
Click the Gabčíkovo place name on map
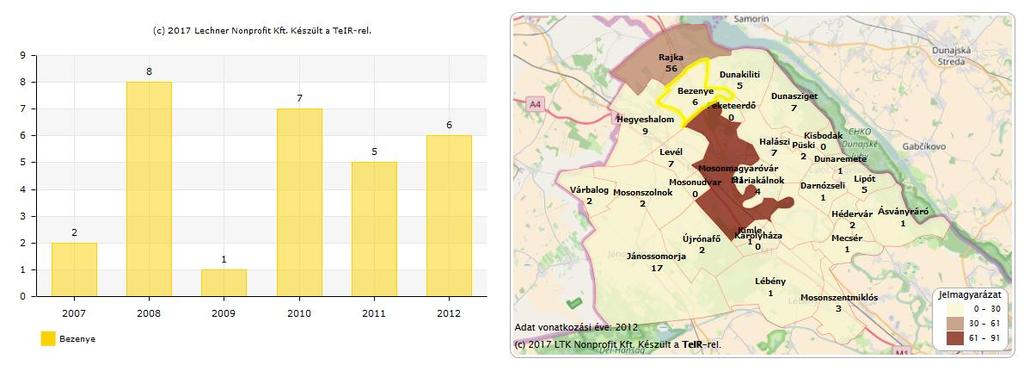(924, 146)
